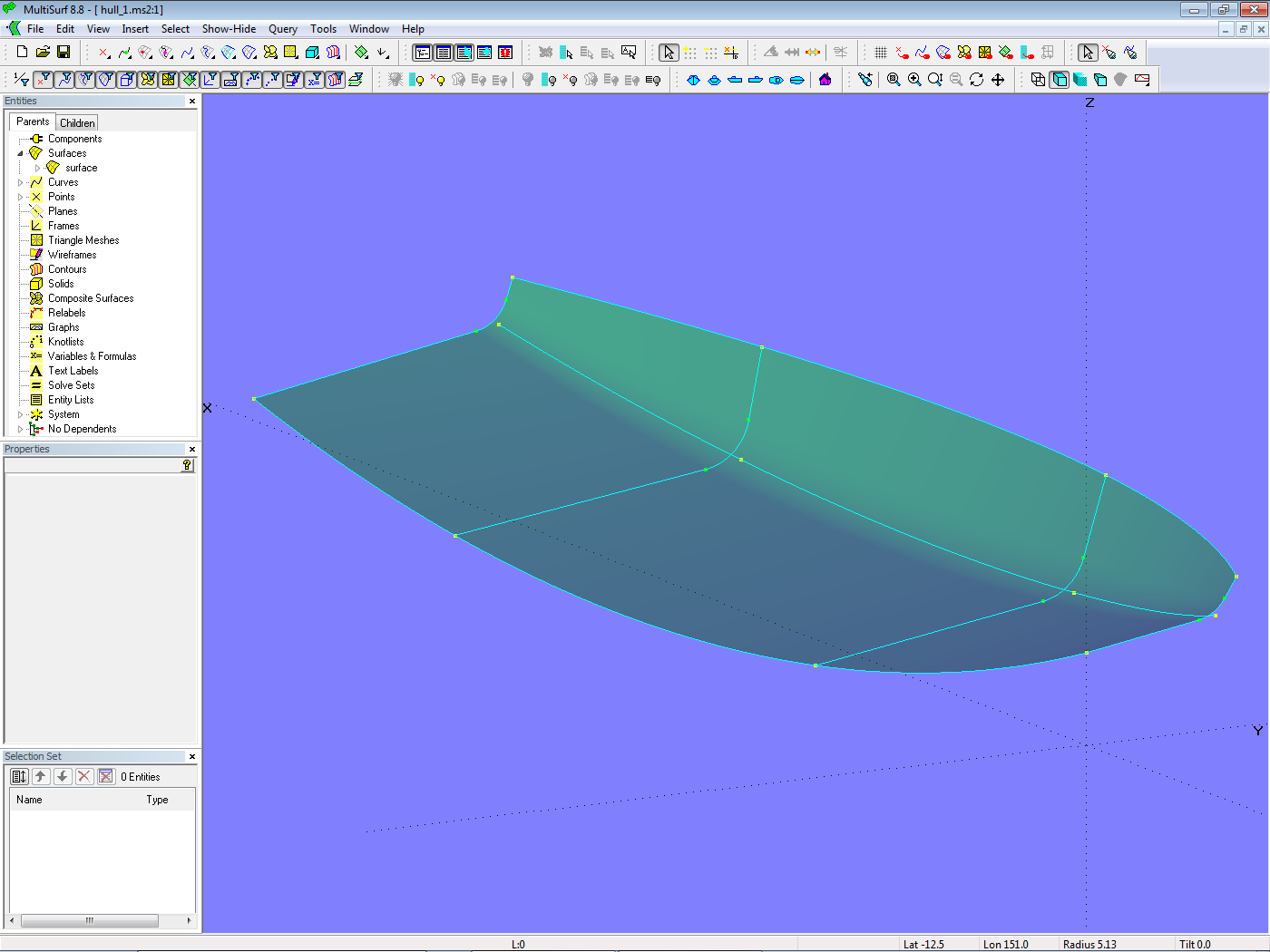Open file with the folder icon
Viewport: 1270px width, 952px height.
[x=43, y=53]
